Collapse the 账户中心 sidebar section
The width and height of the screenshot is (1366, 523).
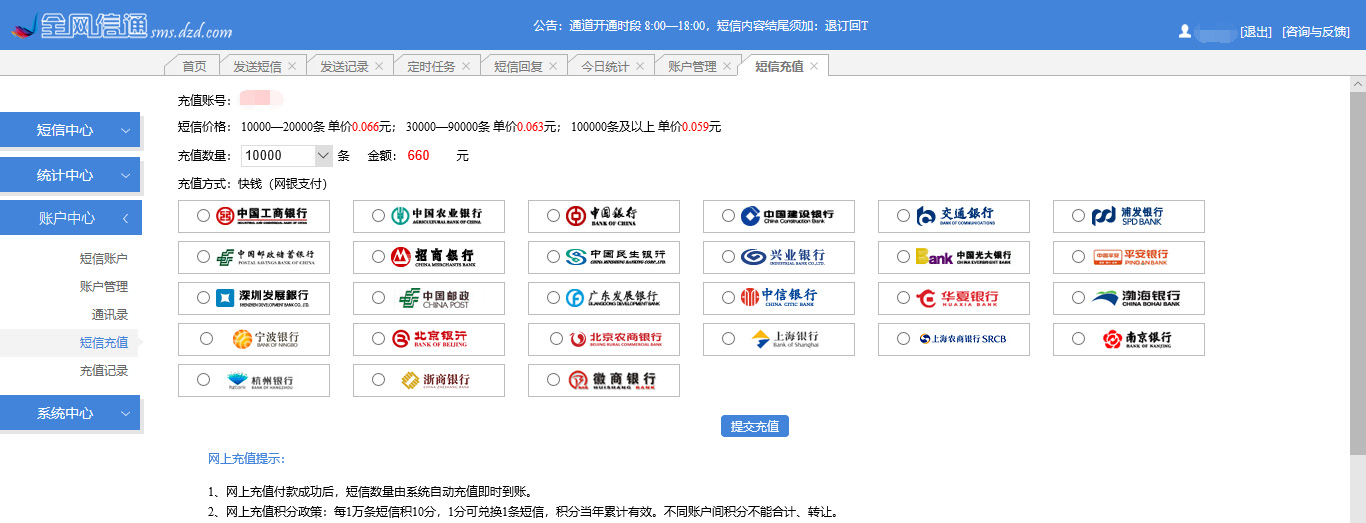(70, 217)
